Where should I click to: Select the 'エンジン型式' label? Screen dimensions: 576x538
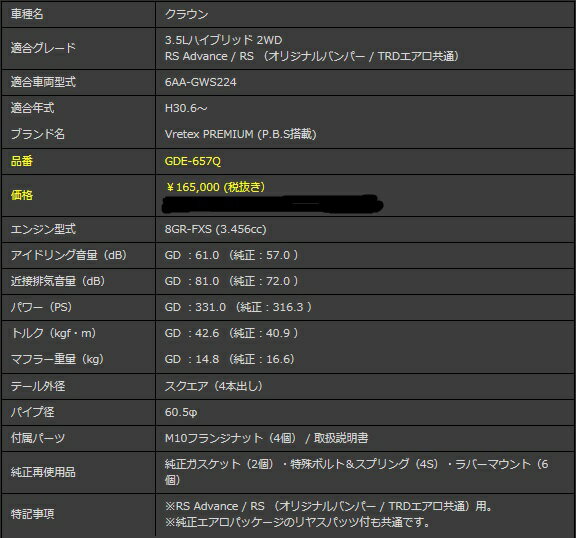coord(43,229)
